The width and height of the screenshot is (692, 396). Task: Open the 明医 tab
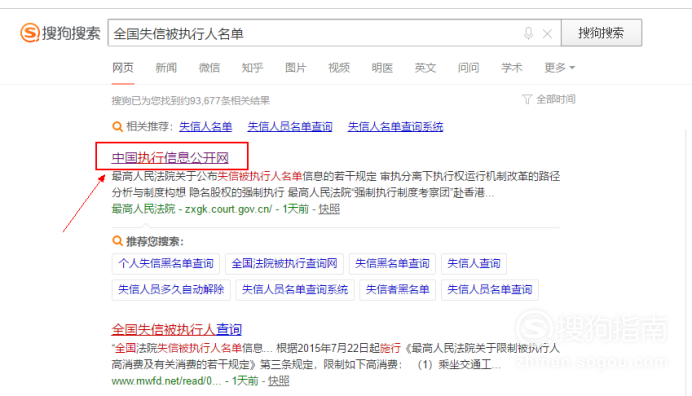pos(382,68)
